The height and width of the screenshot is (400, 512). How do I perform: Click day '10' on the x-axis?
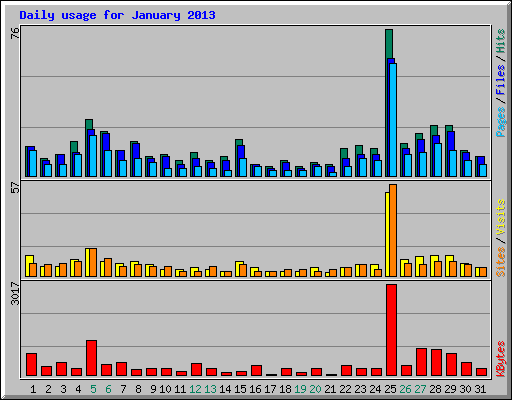(165, 389)
